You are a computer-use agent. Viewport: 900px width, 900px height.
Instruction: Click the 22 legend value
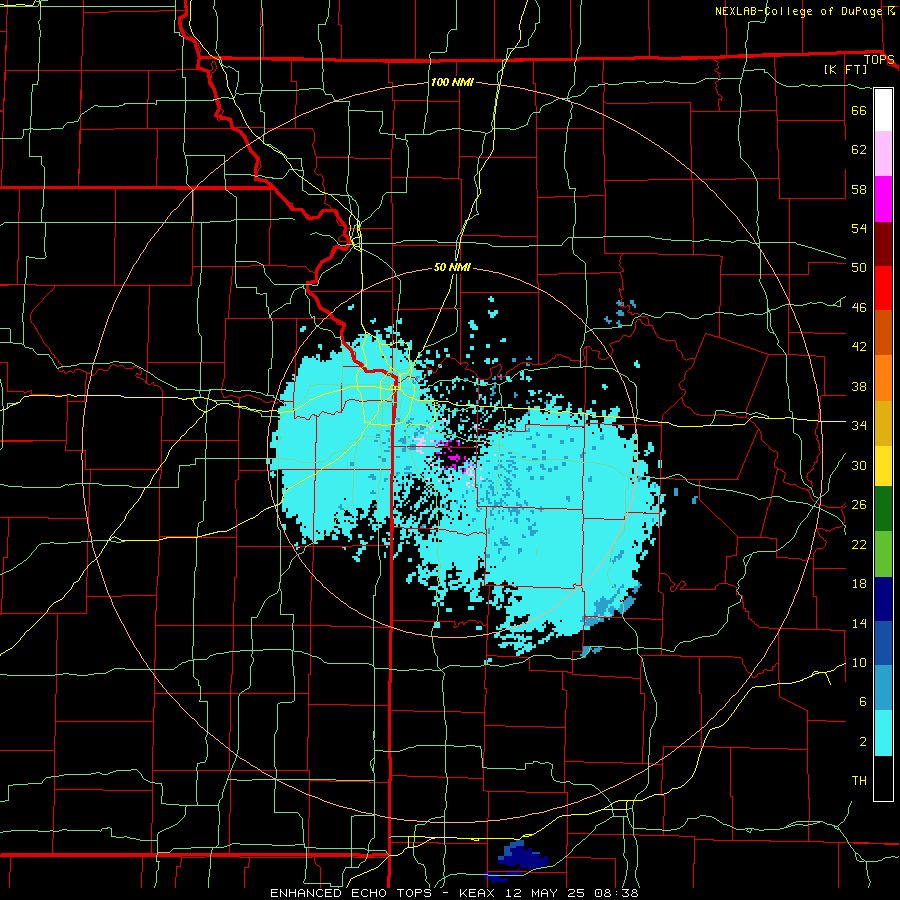click(859, 544)
